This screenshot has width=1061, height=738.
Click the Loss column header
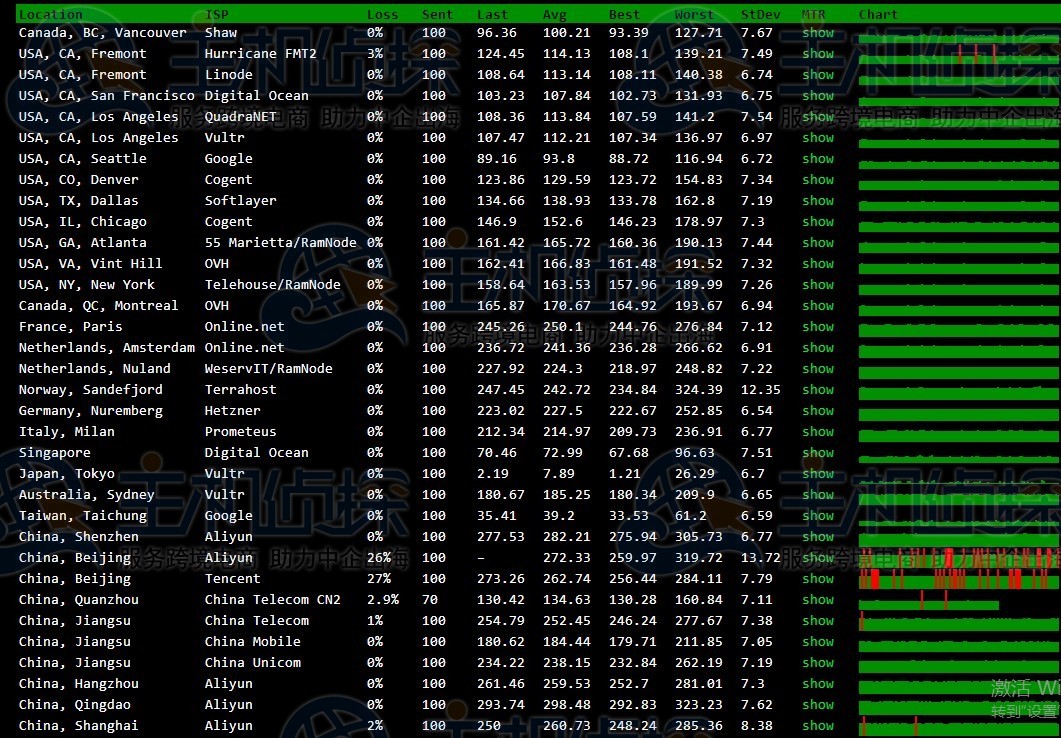382,15
